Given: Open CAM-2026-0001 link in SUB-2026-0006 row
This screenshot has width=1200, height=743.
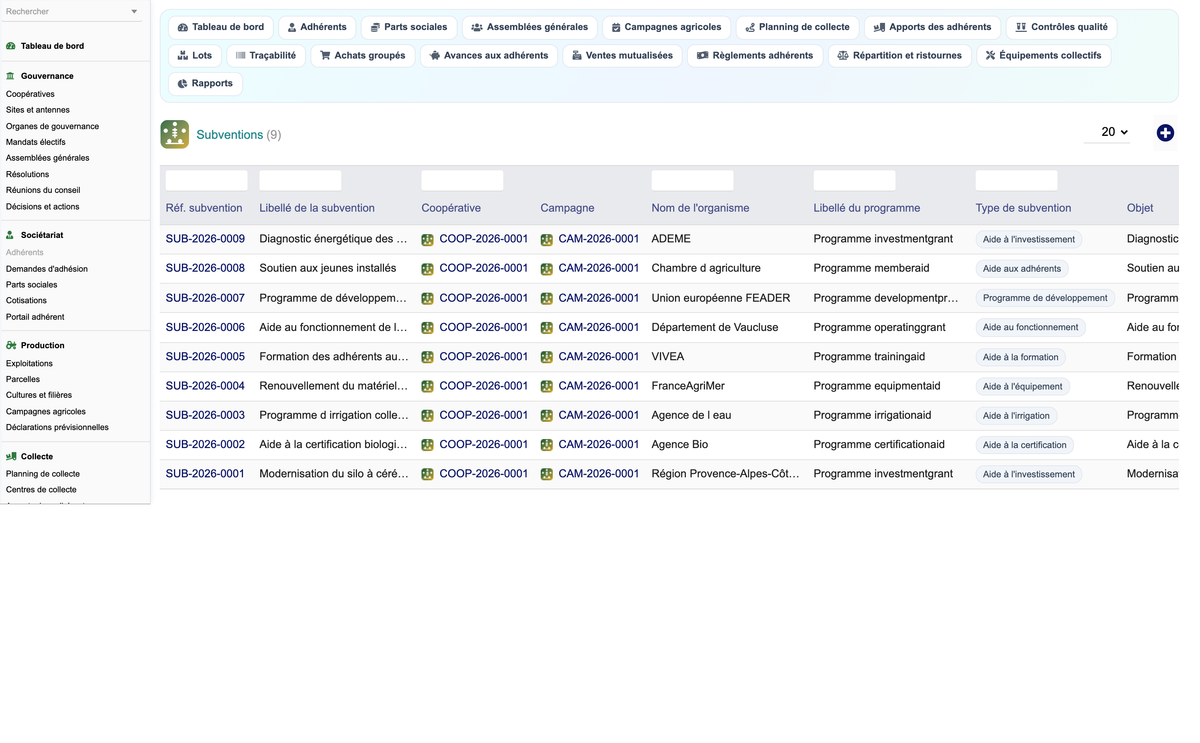Looking at the screenshot, I should [x=599, y=327].
